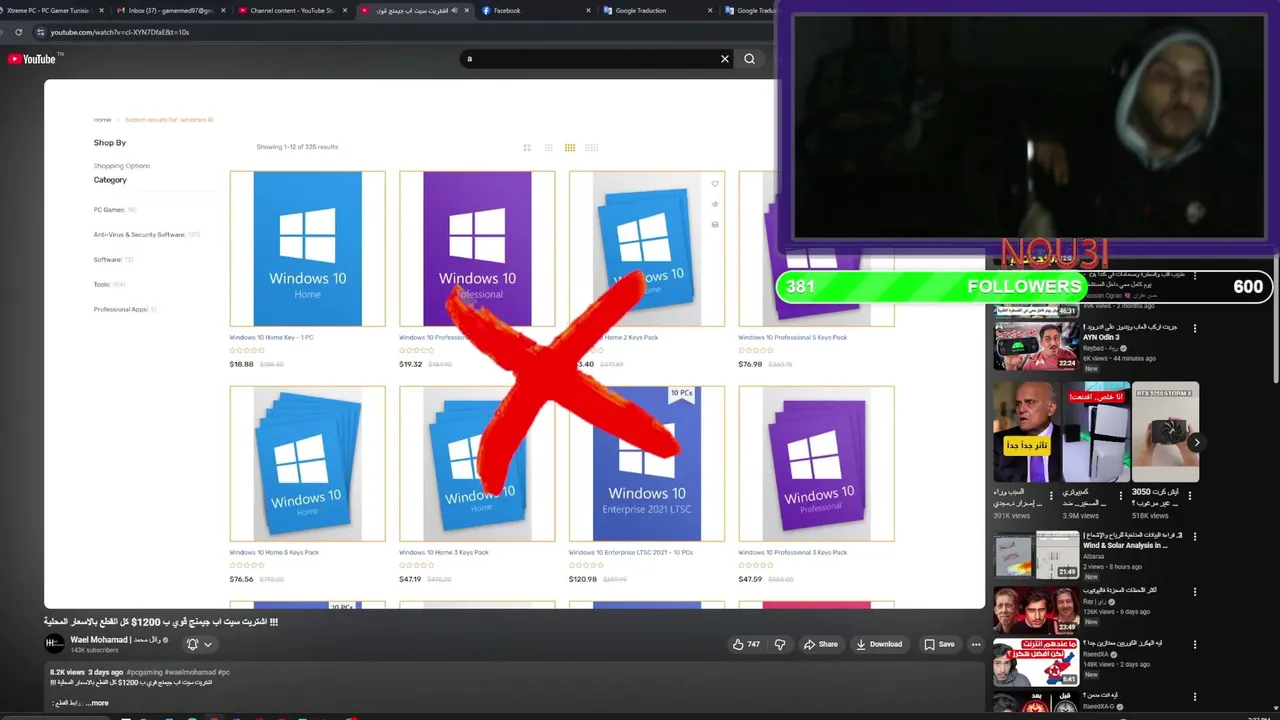Open options menu for the Ray channel video

click(x=1195, y=592)
